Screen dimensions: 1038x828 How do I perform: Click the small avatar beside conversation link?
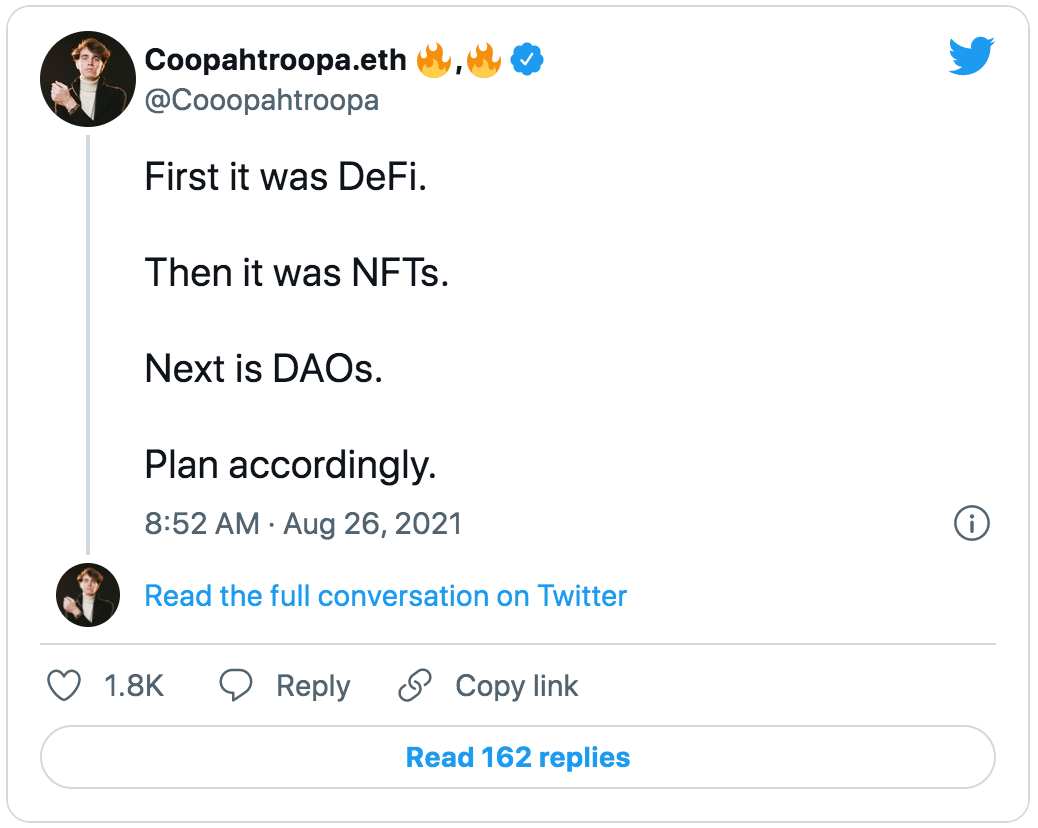pyautogui.click(x=88, y=595)
